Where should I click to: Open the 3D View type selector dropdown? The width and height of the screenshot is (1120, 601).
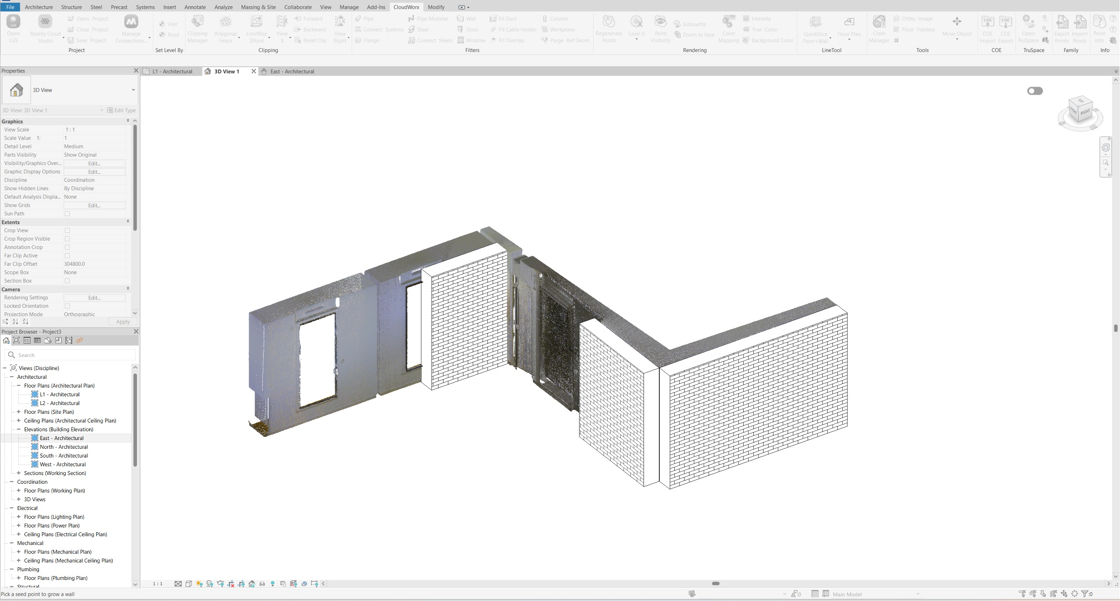click(x=133, y=90)
